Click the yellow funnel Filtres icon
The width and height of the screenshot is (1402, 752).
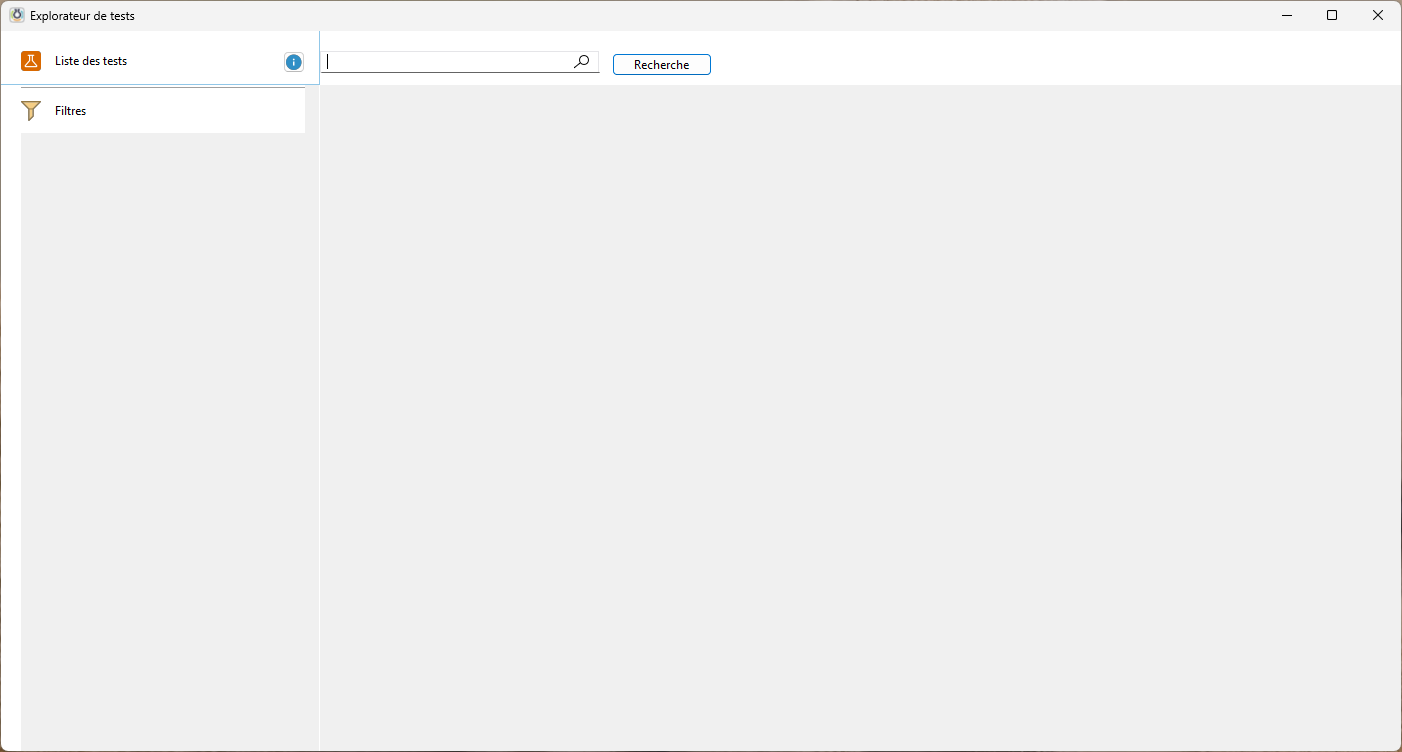pos(31,111)
